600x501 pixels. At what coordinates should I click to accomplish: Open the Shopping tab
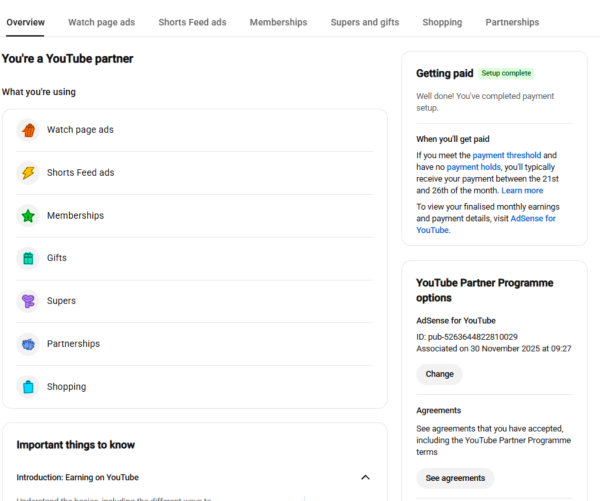click(442, 22)
